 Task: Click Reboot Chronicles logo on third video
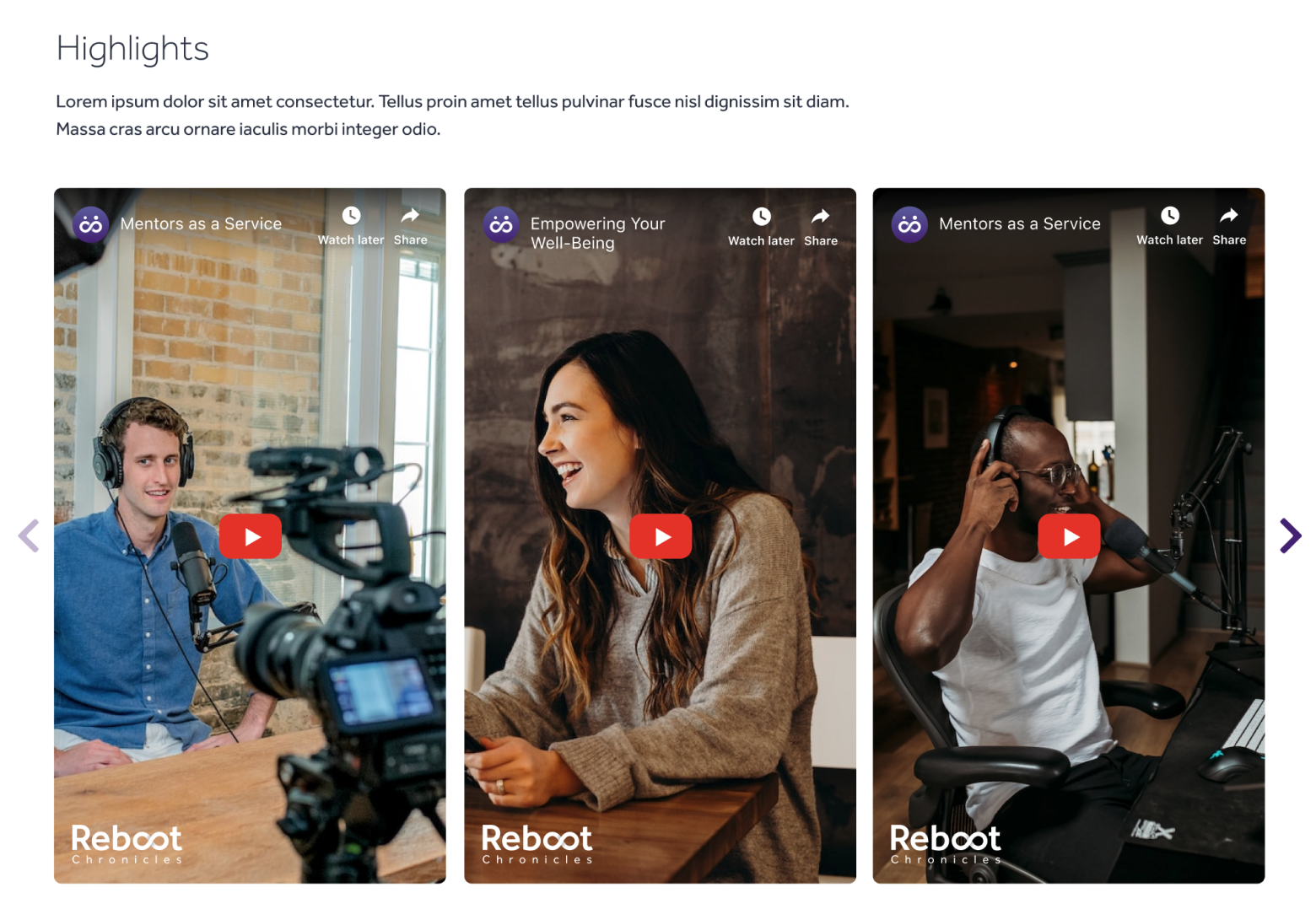click(x=946, y=844)
